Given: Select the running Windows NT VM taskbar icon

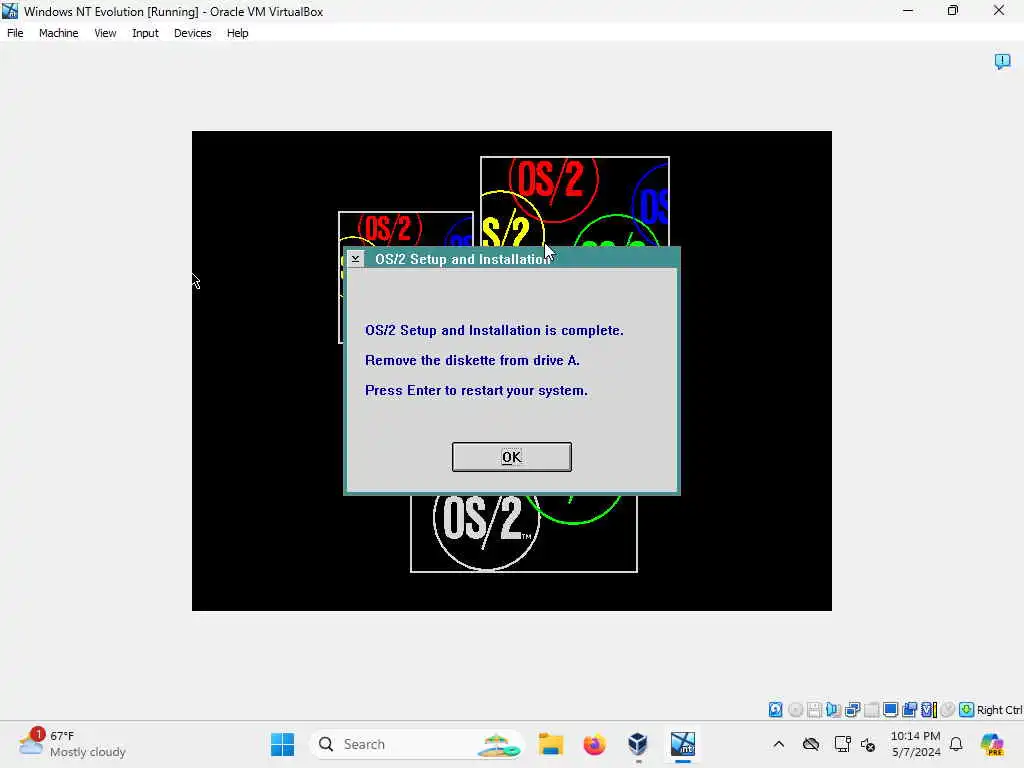Looking at the screenshot, I should pos(682,744).
